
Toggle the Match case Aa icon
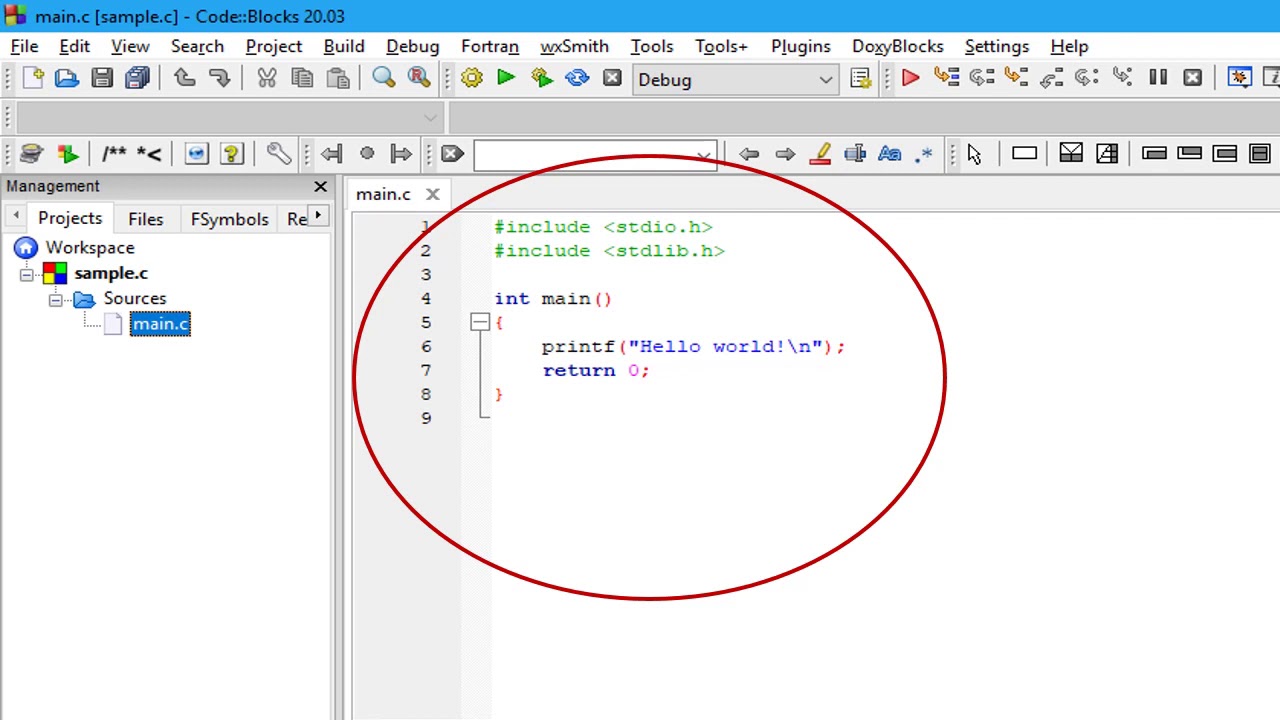(889, 153)
